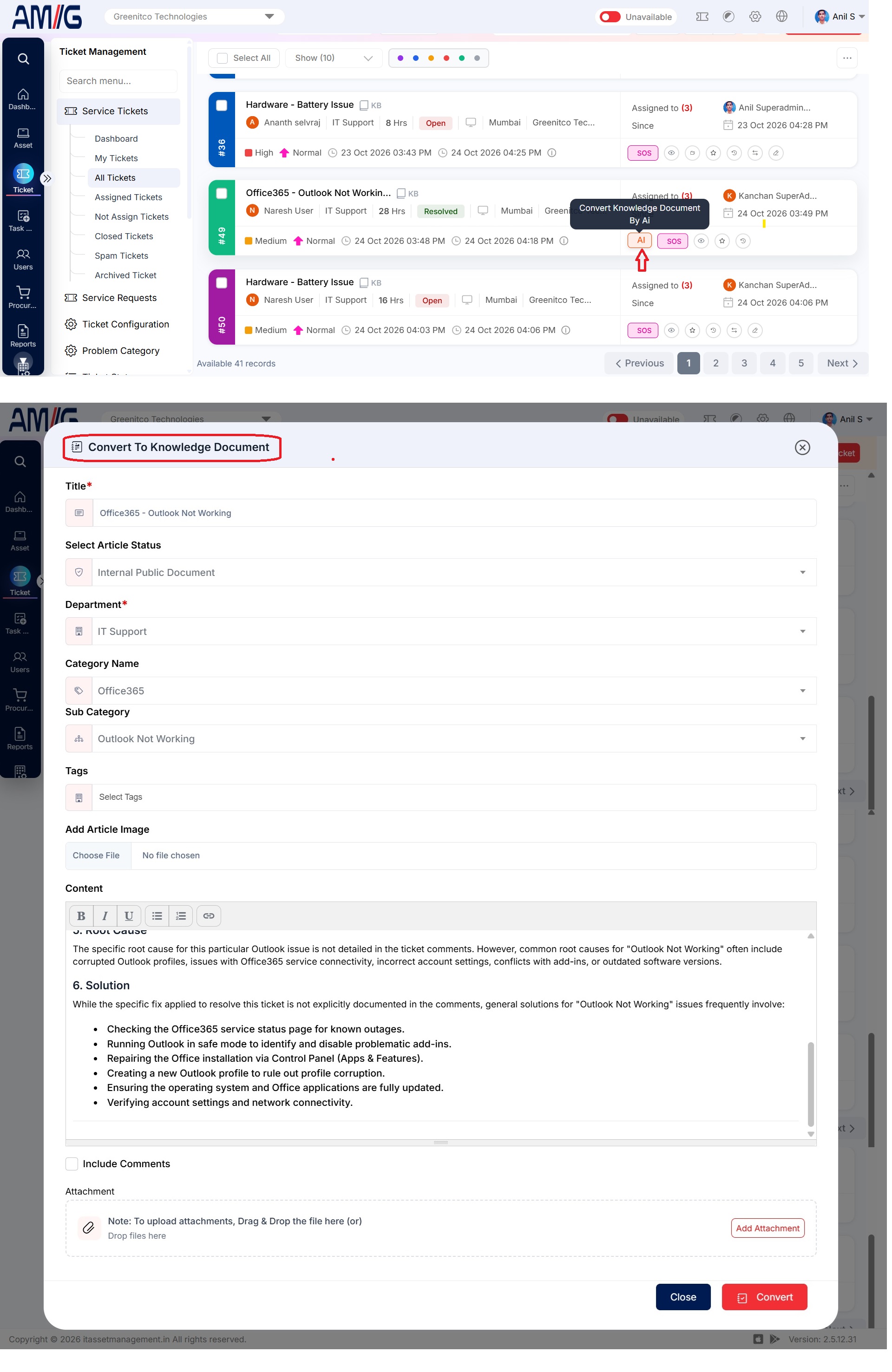Apply italic formatting in content editor
892x1372 pixels.
tap(105, 916)
